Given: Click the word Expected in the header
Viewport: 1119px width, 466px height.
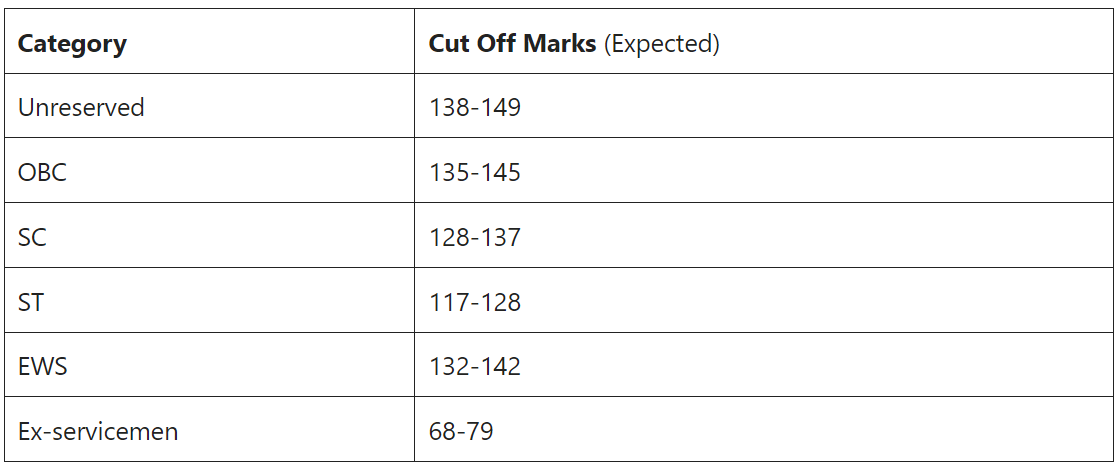Looking at the screenshot, I should [662, 44].
